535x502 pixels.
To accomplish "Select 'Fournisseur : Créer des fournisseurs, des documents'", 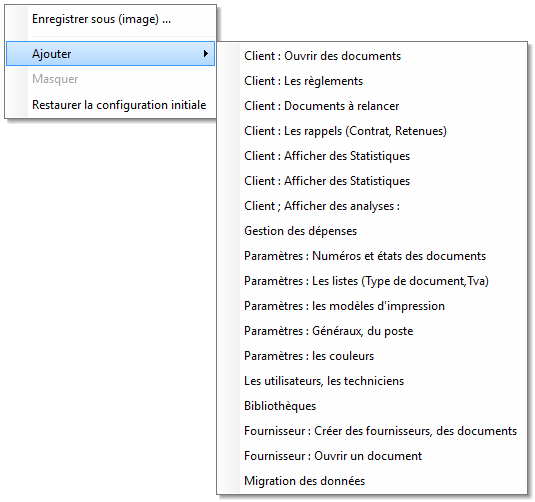I will click(372, 431).
